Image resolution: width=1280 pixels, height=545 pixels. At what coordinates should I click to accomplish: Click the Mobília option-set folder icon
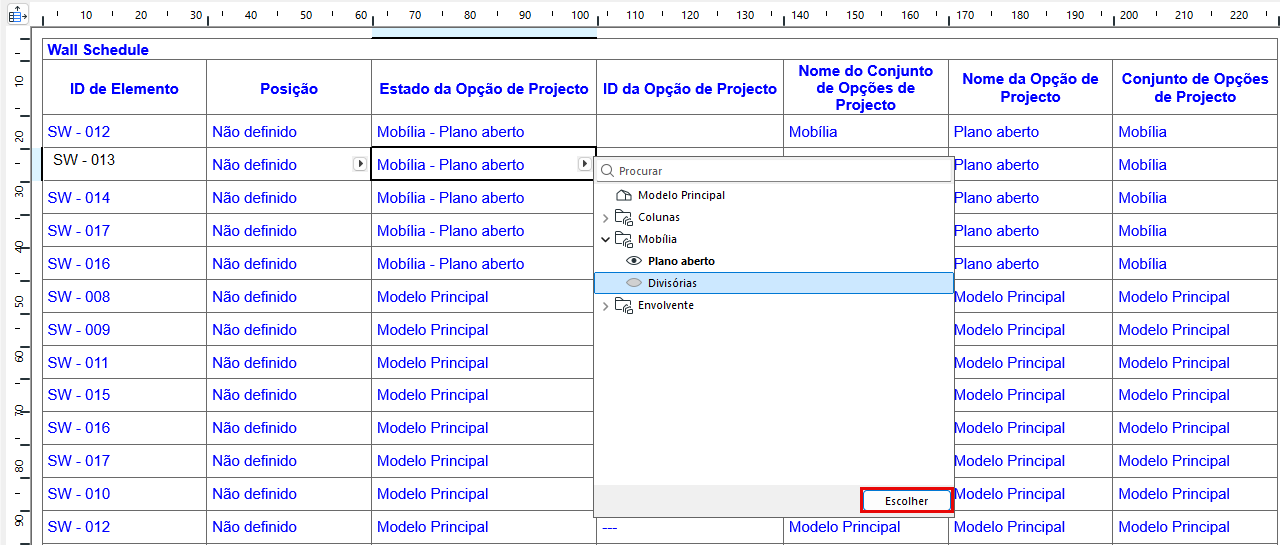(x=624, y=239)
